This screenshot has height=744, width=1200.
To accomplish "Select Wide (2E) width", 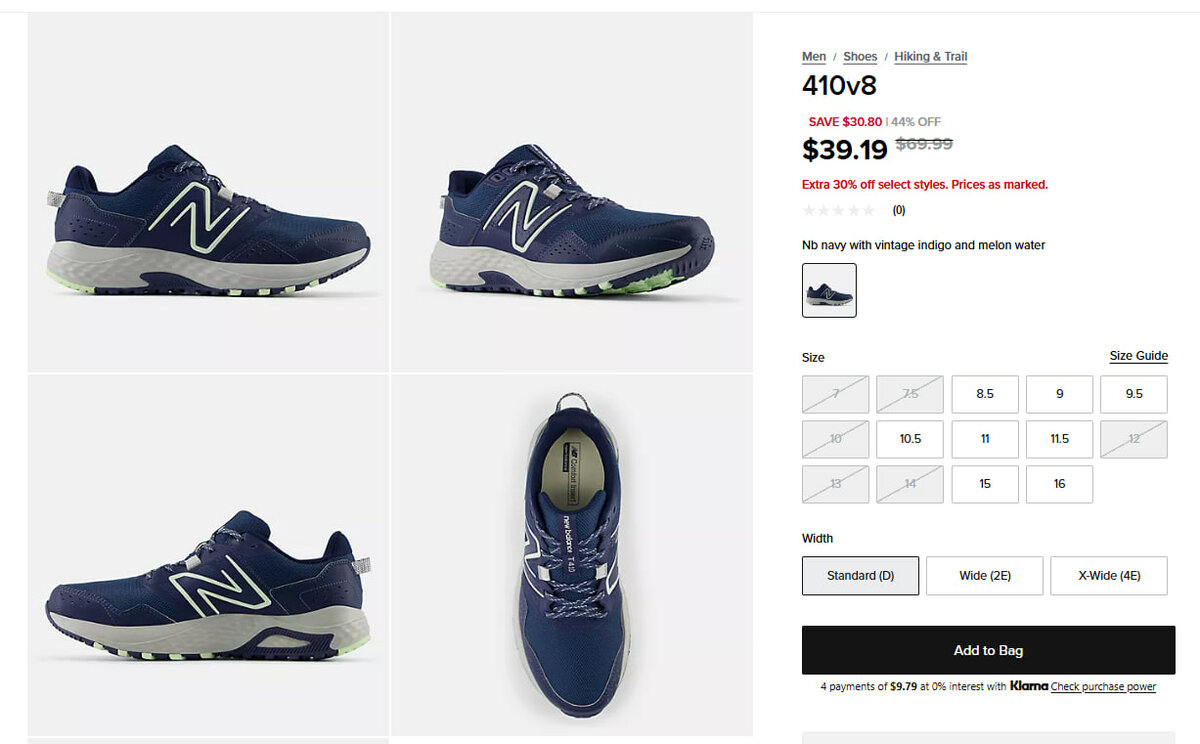I will pos(985,576).
